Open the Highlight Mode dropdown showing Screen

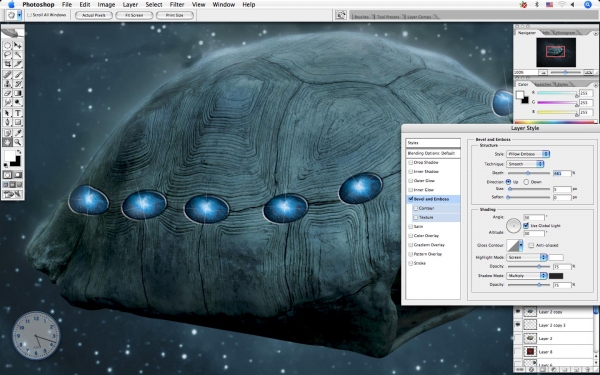tap(527, 257)
